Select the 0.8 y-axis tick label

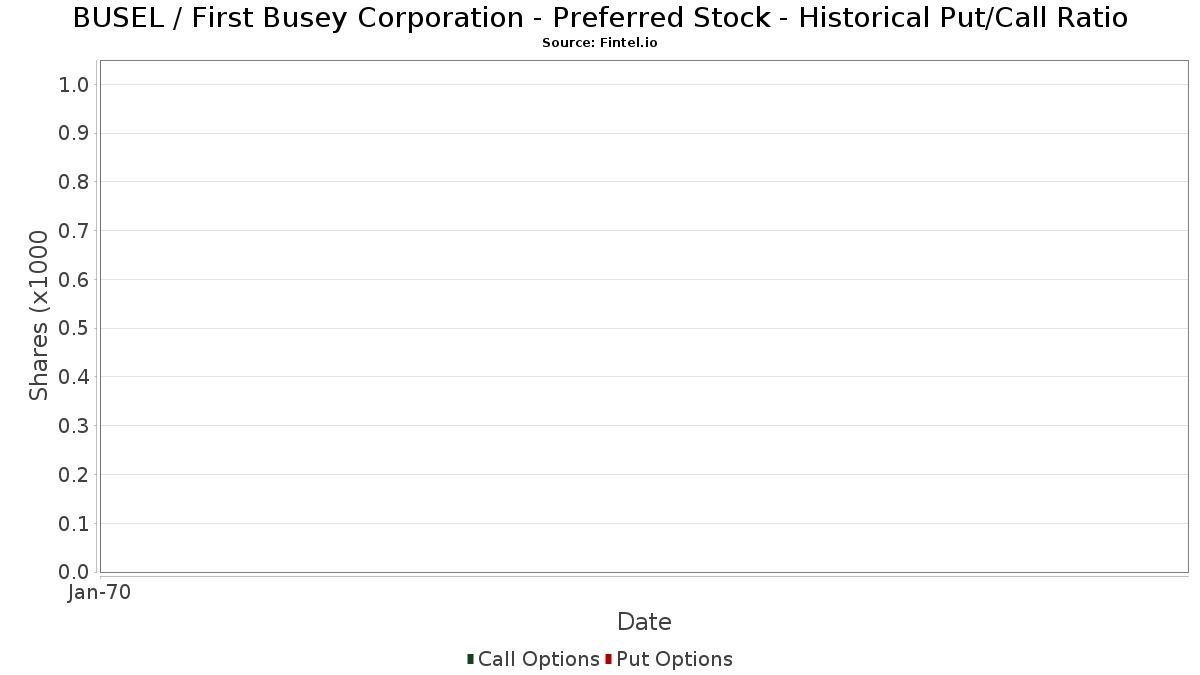[74, 182]
